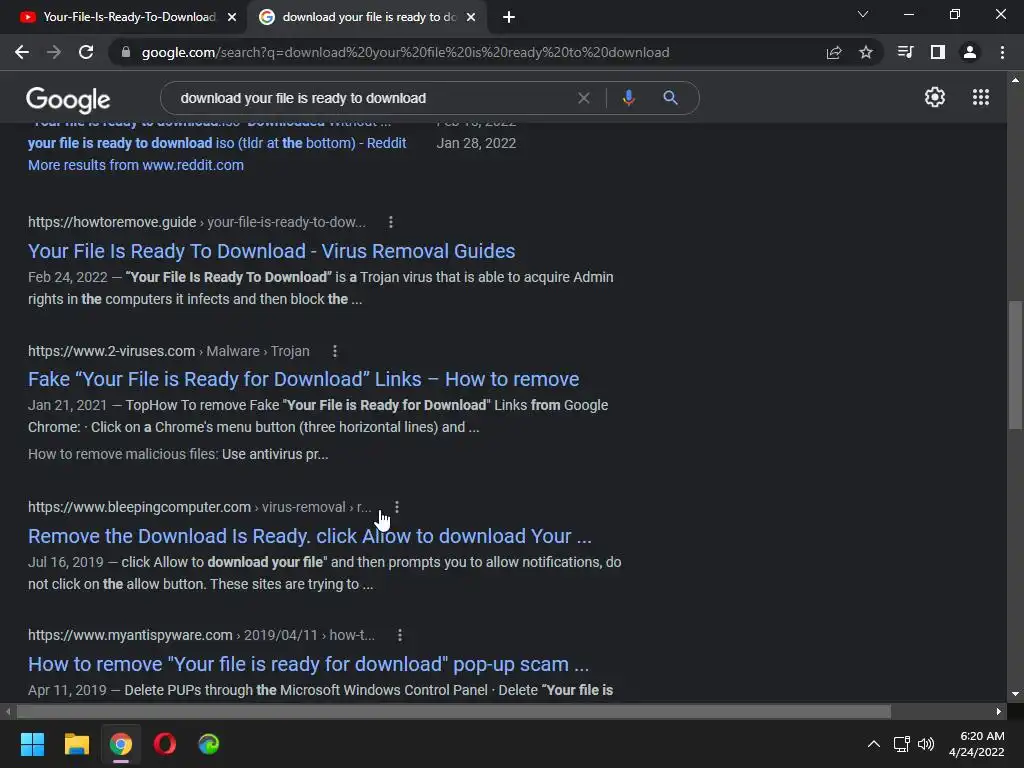This screenshot has height=768, width=1024.
Task: Reload the Google search page
Action: point(86,52)
